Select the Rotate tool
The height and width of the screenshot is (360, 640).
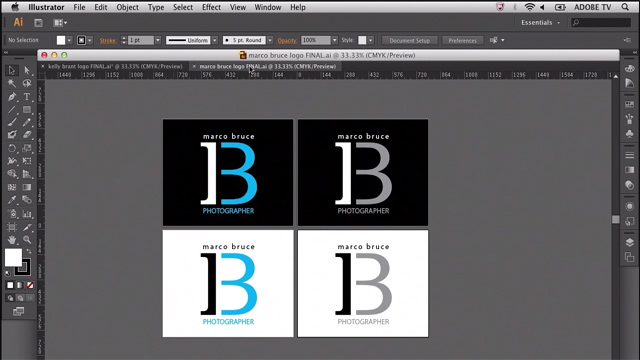12,148
